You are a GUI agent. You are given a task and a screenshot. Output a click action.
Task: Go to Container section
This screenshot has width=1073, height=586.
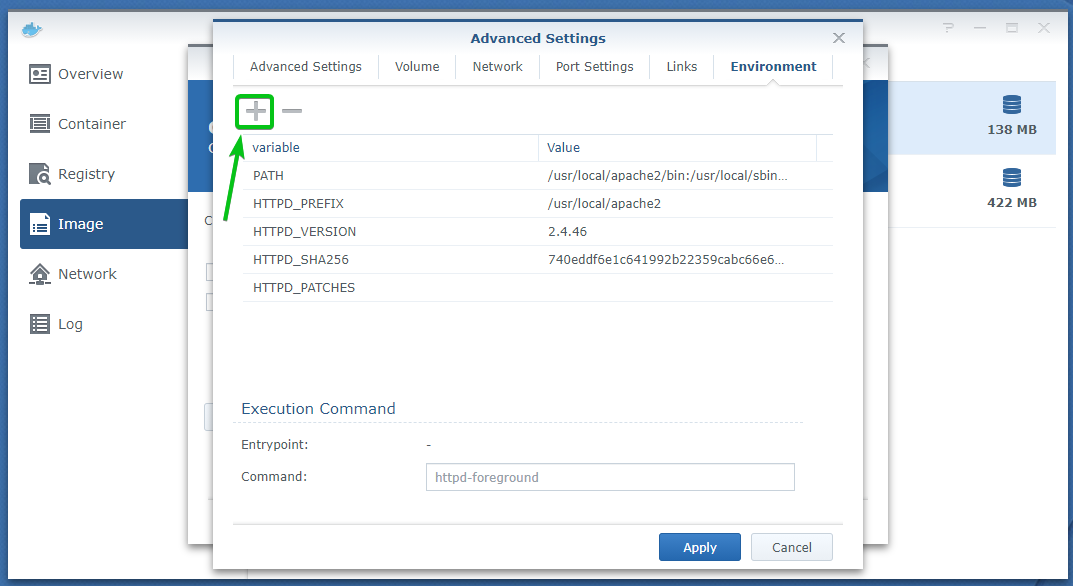coord(91,124)
